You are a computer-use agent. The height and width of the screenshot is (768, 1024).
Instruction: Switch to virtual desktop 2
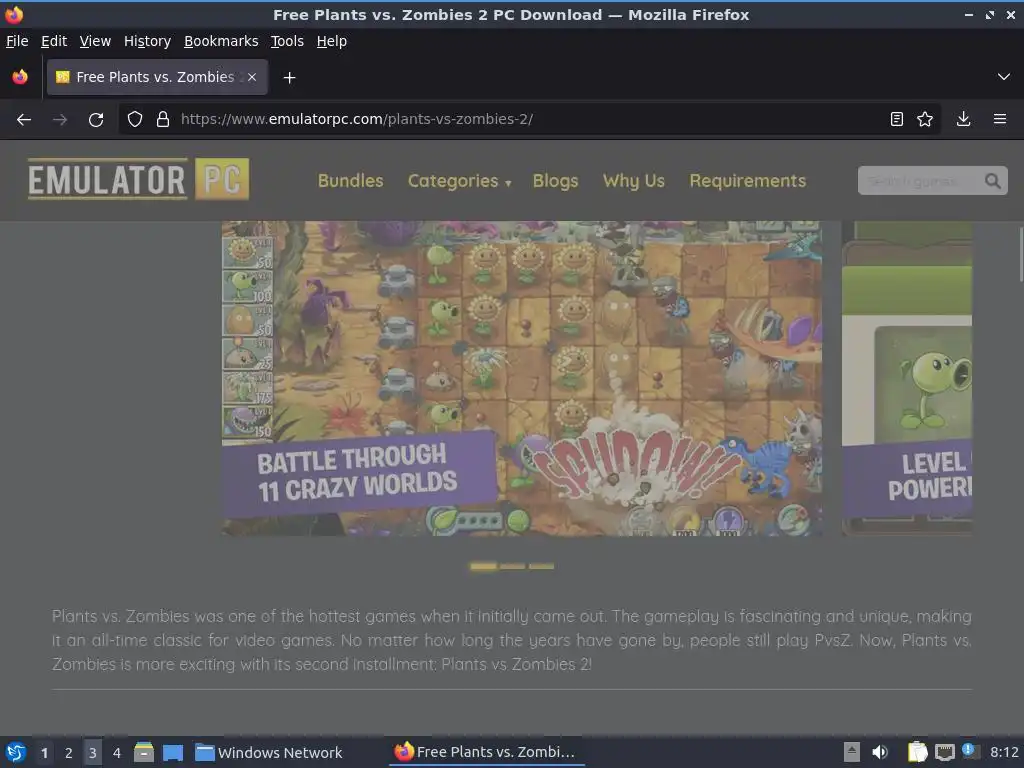tap(69, 753)
